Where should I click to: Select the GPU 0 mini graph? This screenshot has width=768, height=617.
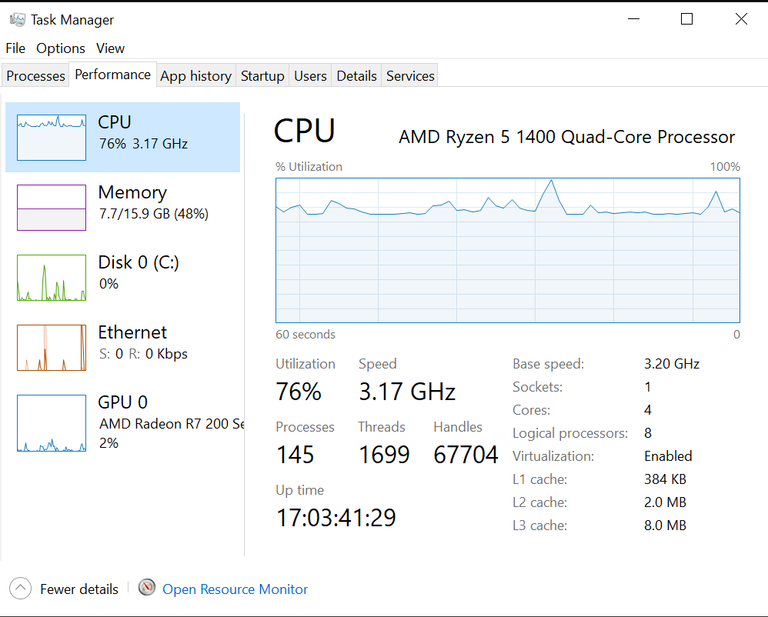click(x=51, y=422)
